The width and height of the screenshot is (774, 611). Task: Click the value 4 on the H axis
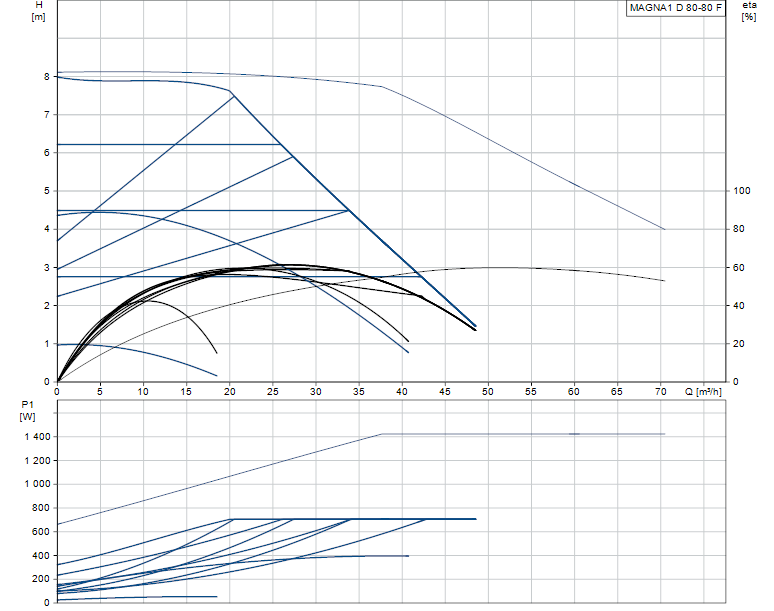click(x=47, y=229)
